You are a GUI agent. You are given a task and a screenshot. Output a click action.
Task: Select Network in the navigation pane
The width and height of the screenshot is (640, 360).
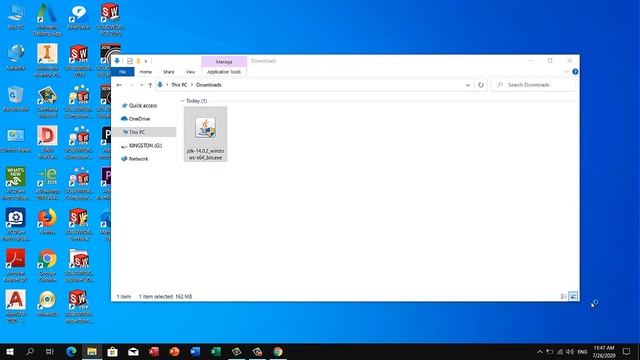coord(135,159)
